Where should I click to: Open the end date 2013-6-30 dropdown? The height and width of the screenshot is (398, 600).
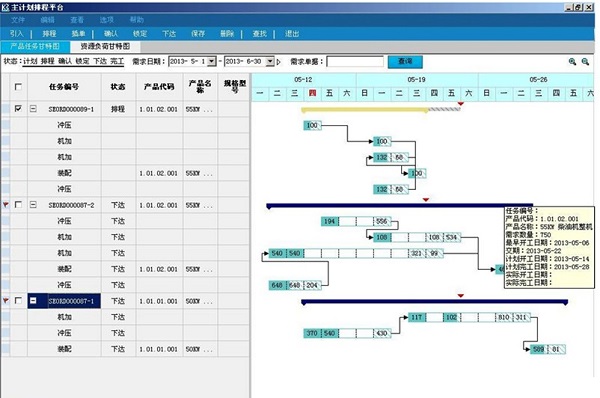tap(270, 61)
